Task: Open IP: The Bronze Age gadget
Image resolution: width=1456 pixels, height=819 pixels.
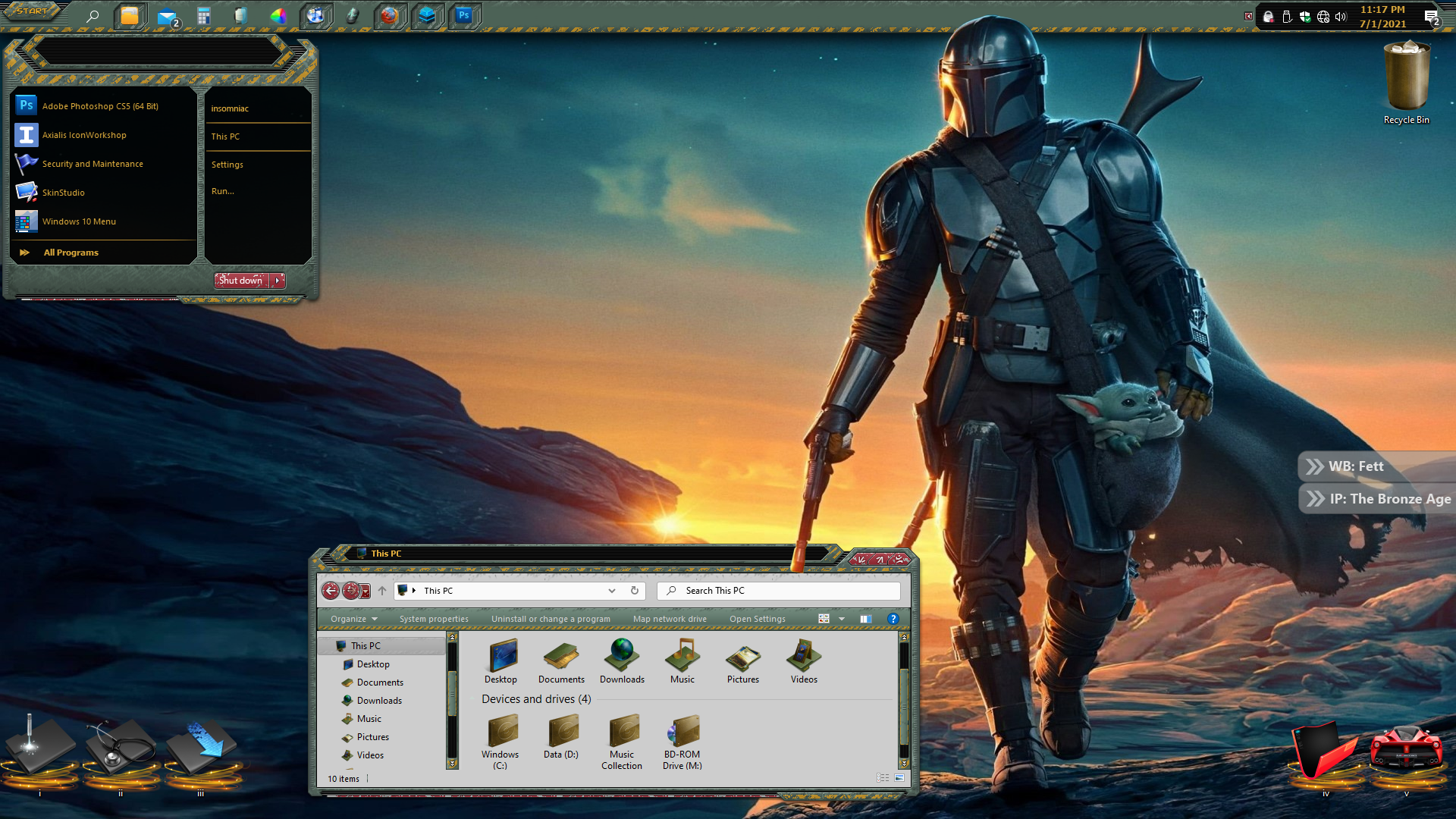Action: (1377, 499)
